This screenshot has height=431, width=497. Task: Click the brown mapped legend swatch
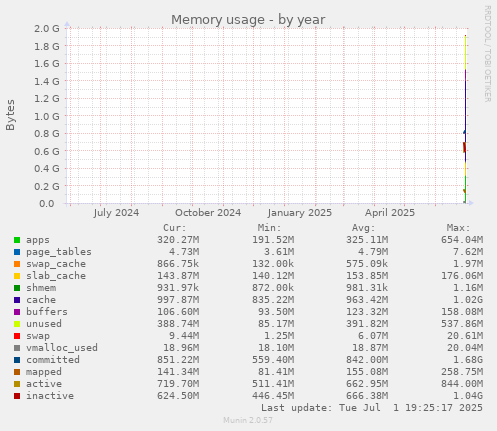(17, 372)
